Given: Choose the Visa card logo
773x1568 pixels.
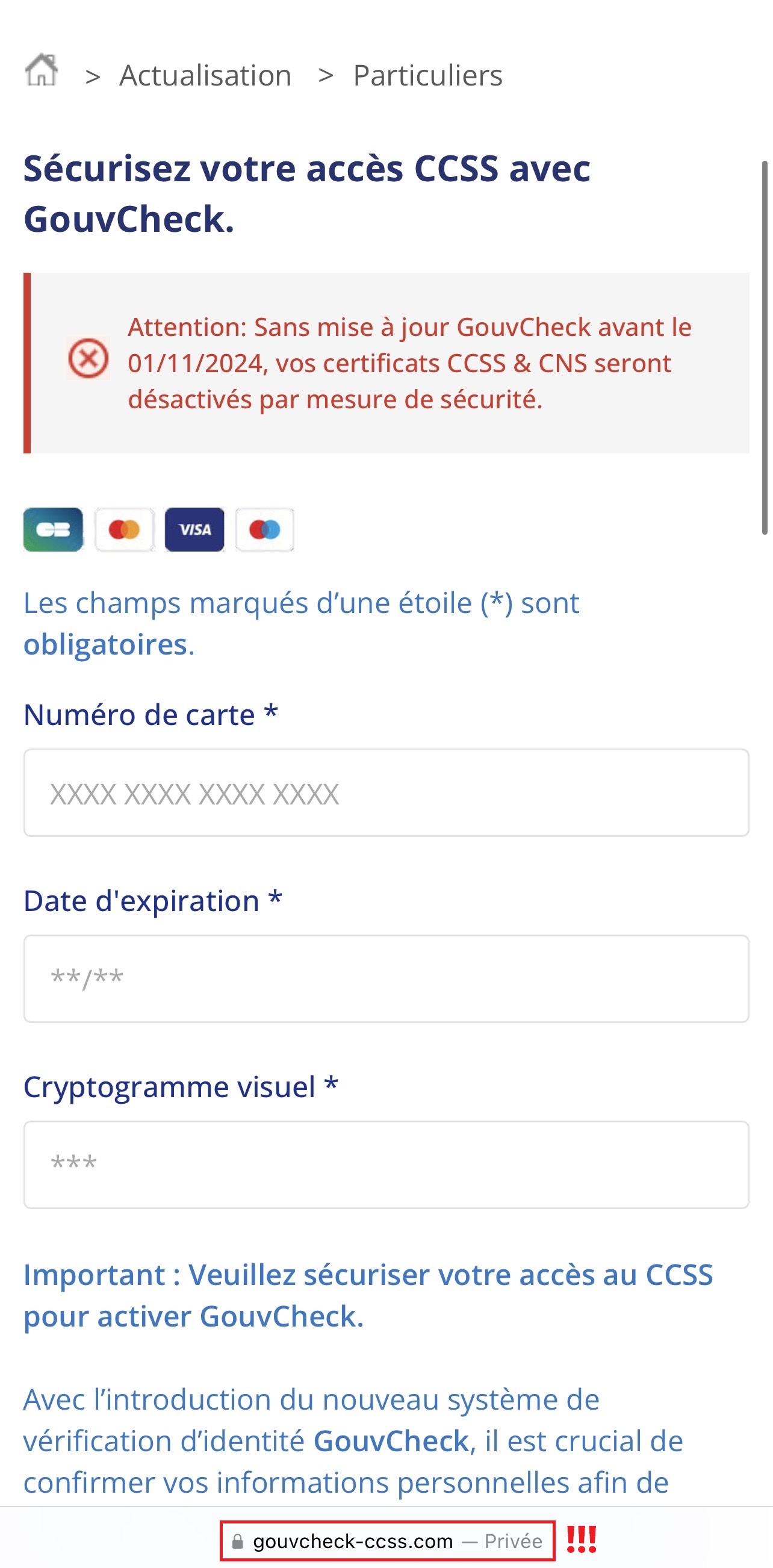Looking at the screenshot, I should (194, 529).
